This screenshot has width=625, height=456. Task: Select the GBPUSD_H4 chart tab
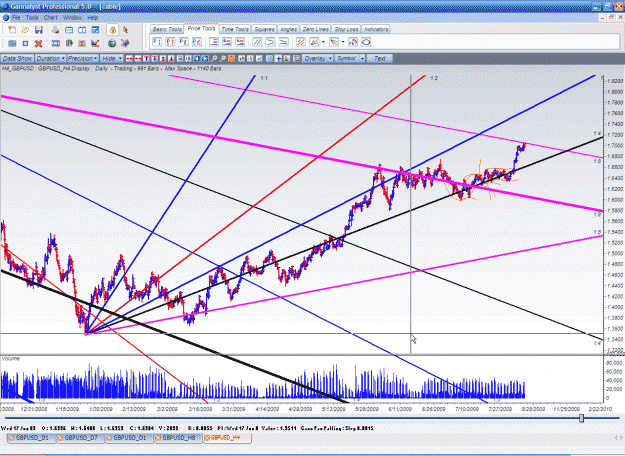click(227, 438)
